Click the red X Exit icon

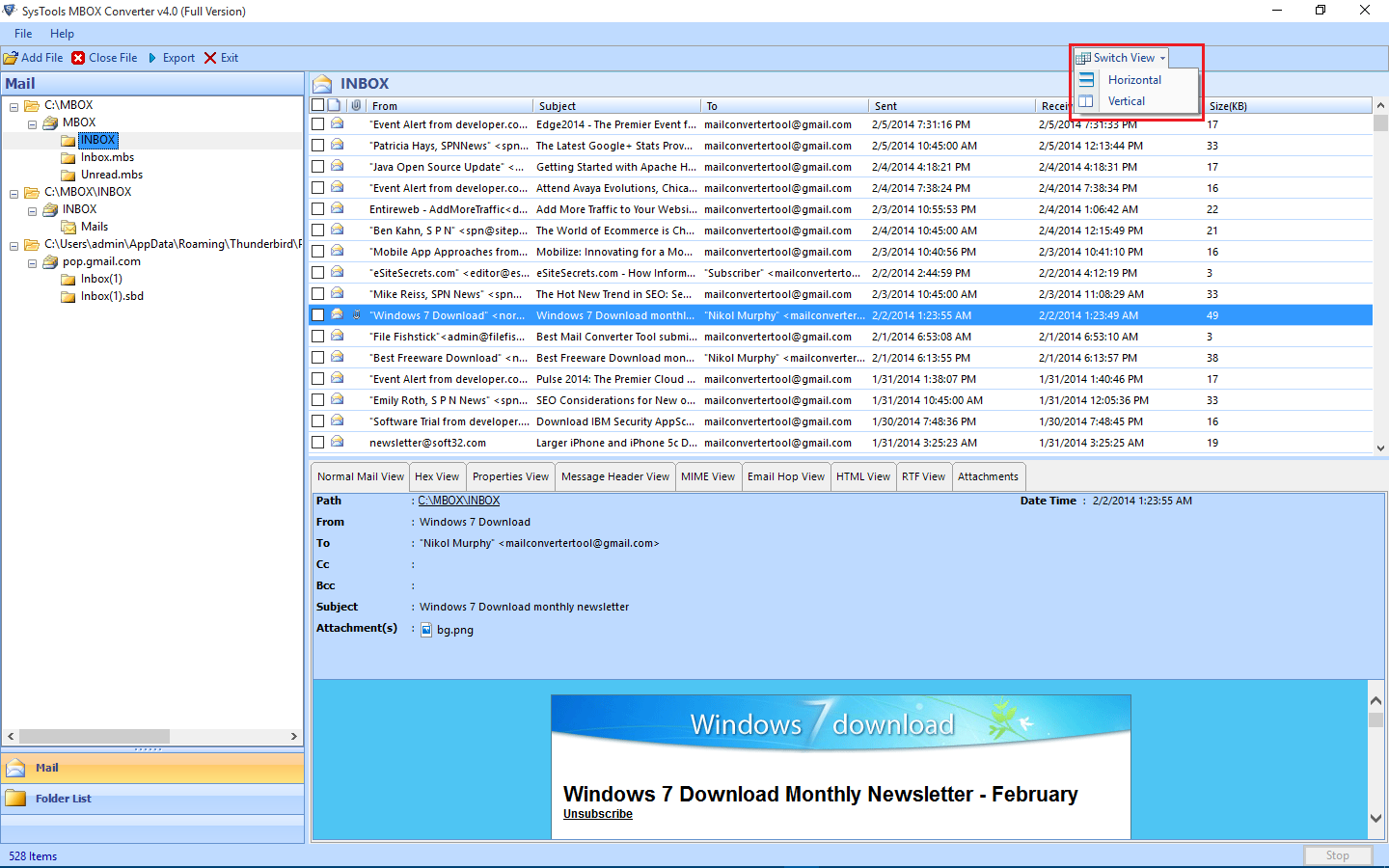[210, 58]
